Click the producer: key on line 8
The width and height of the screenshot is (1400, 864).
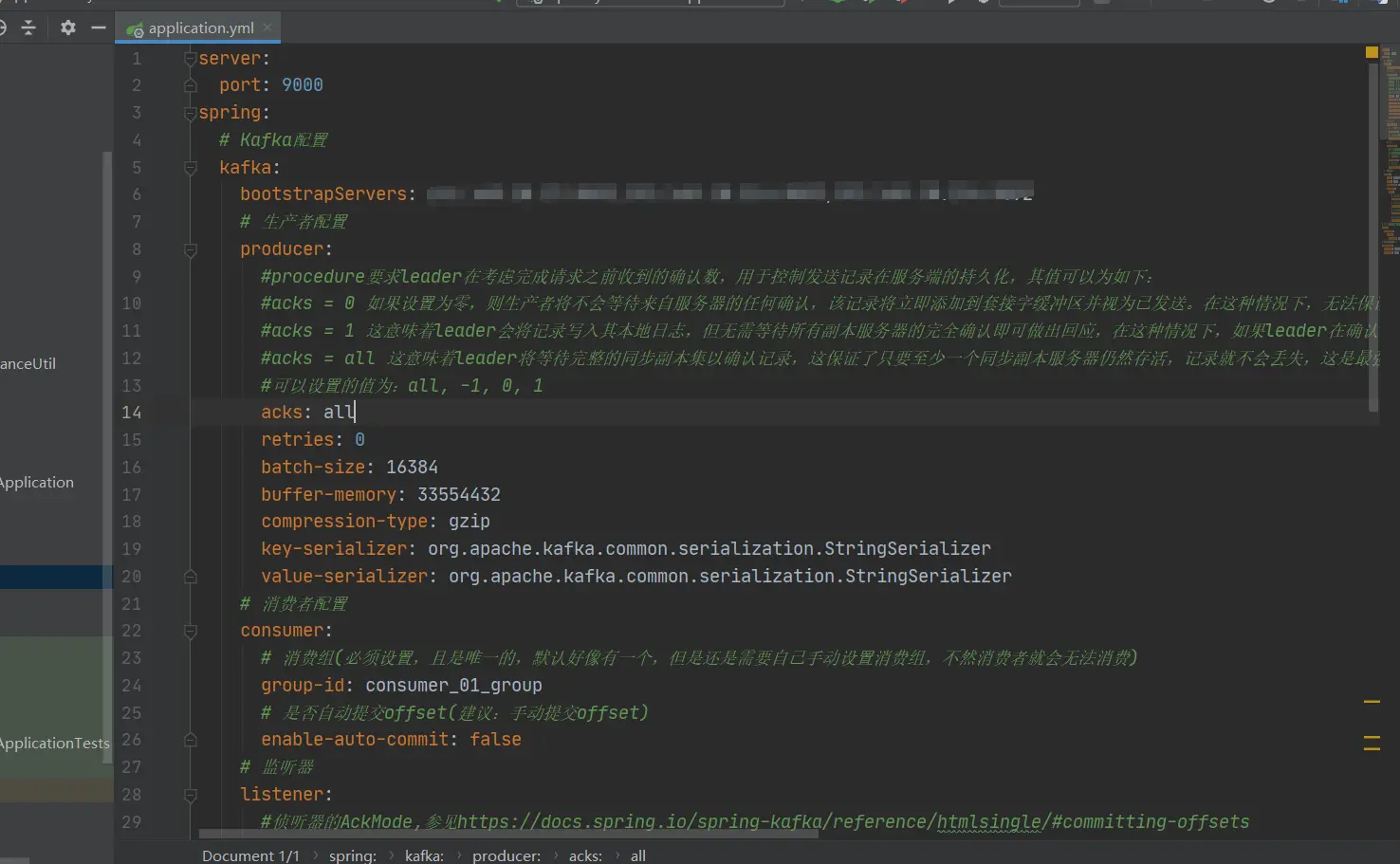[286, 249]
